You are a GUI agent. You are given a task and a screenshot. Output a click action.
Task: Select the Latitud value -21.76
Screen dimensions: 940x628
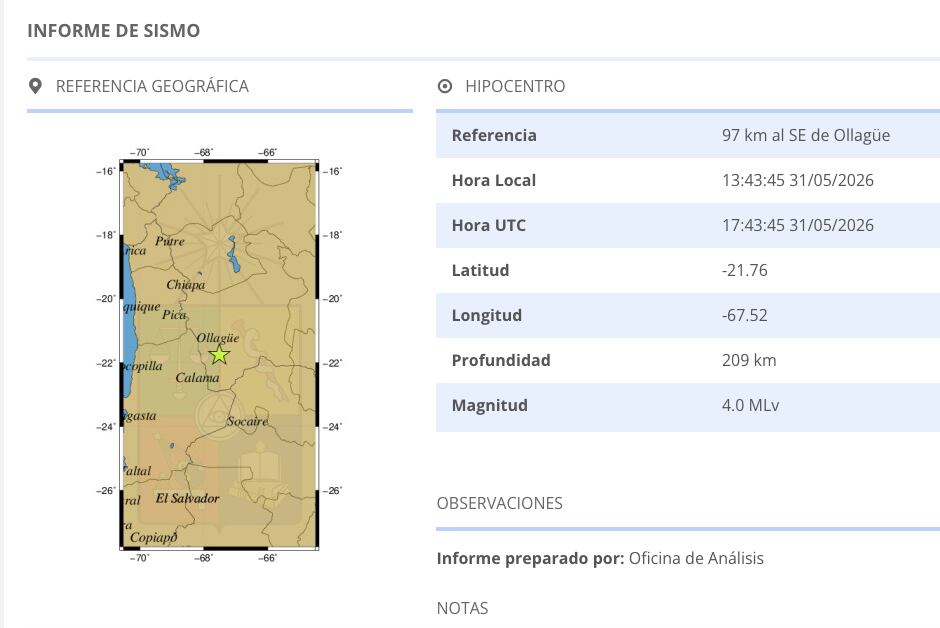click(x=745, y=270)
